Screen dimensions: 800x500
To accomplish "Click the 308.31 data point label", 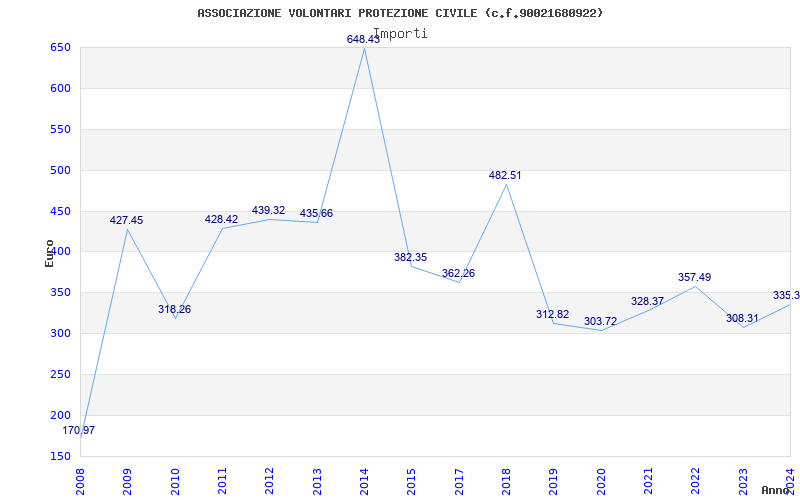I will tap(743, 318).
